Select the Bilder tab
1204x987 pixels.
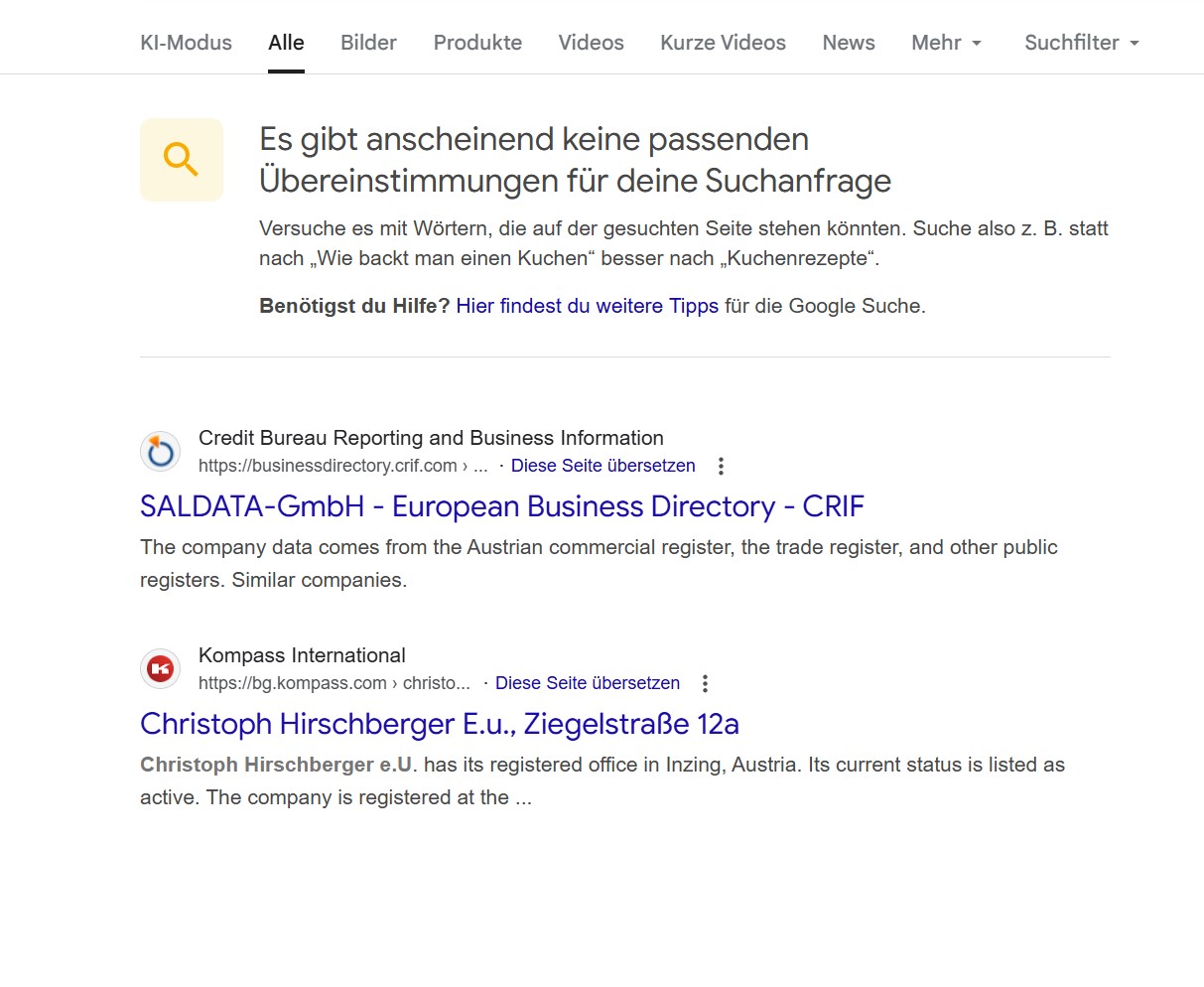[x=368, y=43]
